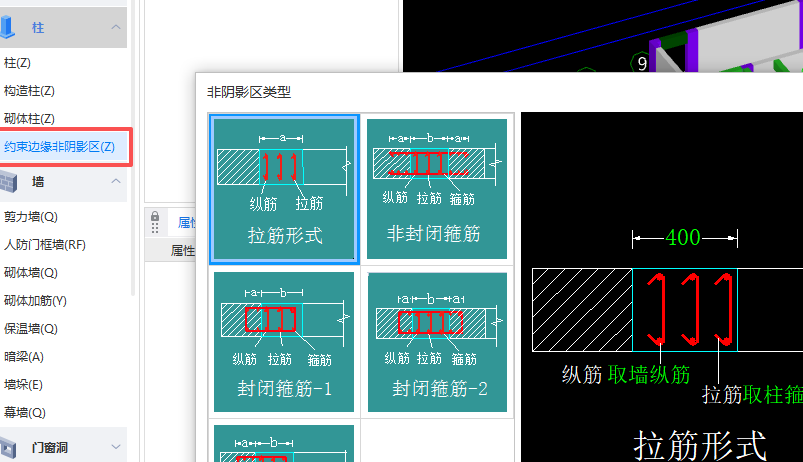Click the 门窗洞 section icon
This screenshot has width=803, height=462.
point(8,448)
